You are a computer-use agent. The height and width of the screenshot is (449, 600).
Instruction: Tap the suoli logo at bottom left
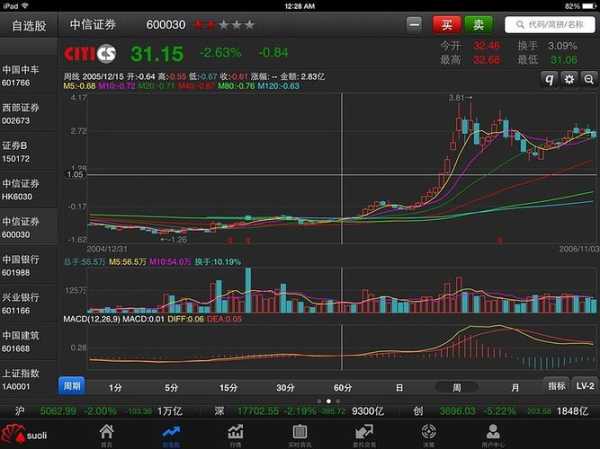click(28, 434)
